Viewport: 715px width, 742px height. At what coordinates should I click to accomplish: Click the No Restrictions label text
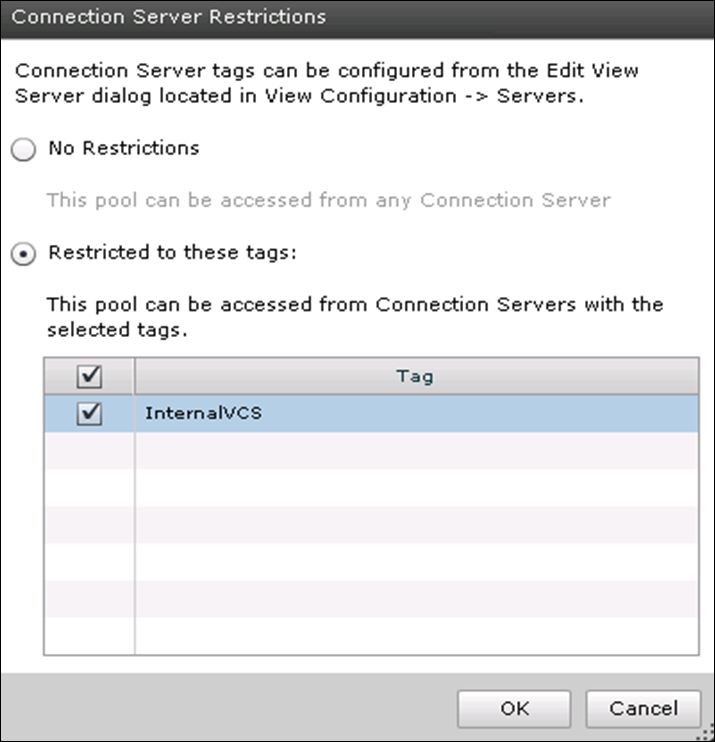click(x=124, y=149)
